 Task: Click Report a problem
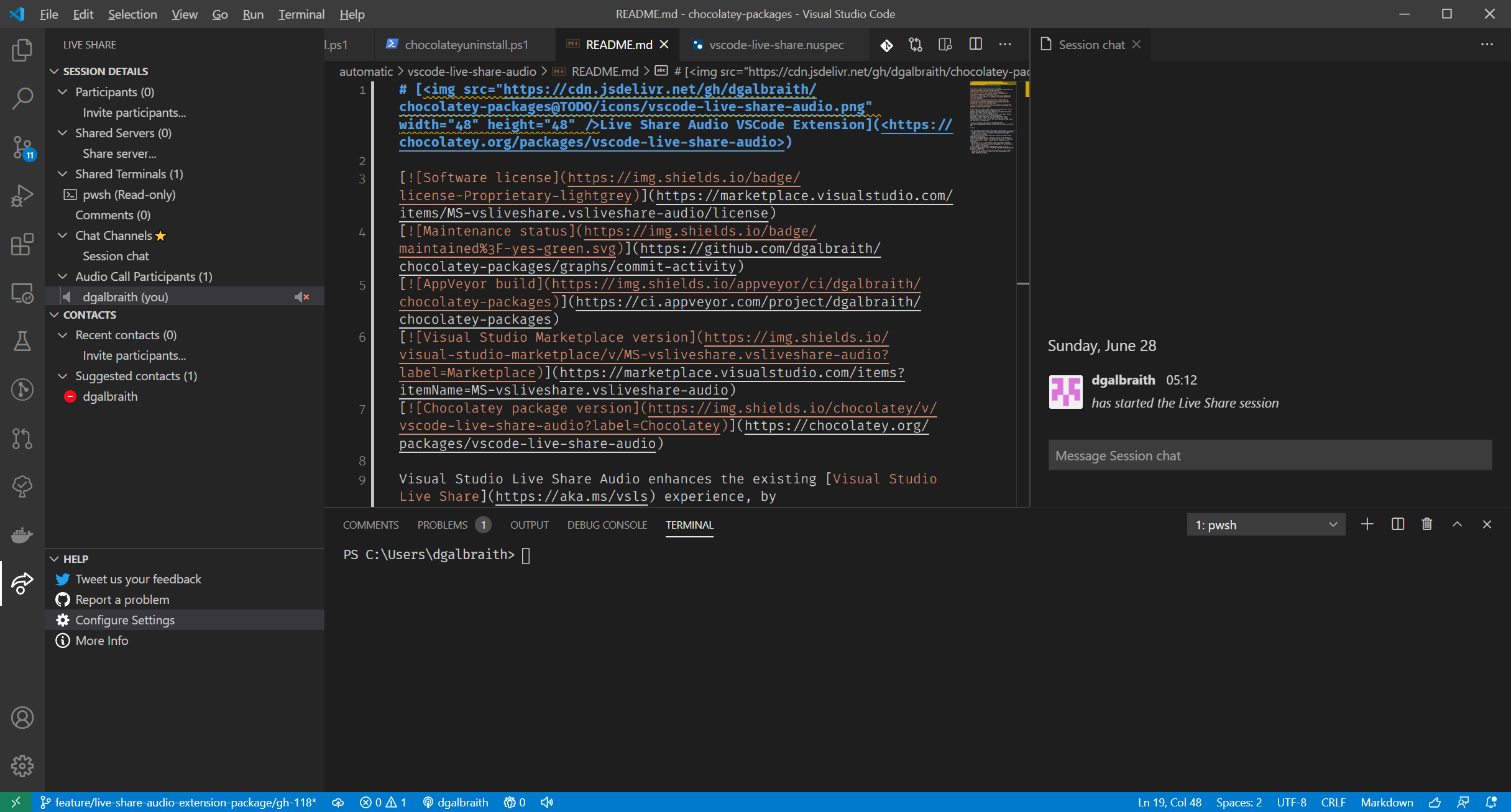point(122,600)
